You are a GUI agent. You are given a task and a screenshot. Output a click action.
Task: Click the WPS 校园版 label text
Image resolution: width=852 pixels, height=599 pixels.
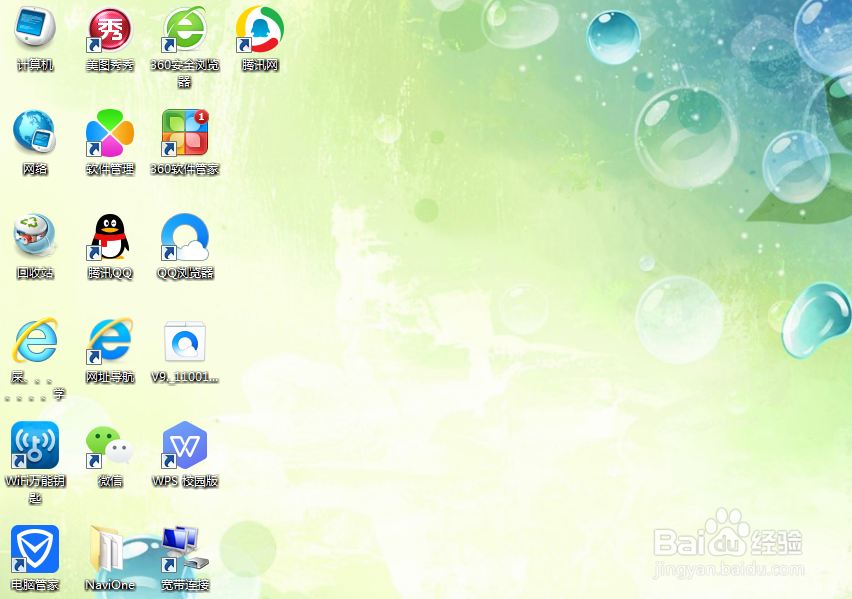click(x=185, y=481)
